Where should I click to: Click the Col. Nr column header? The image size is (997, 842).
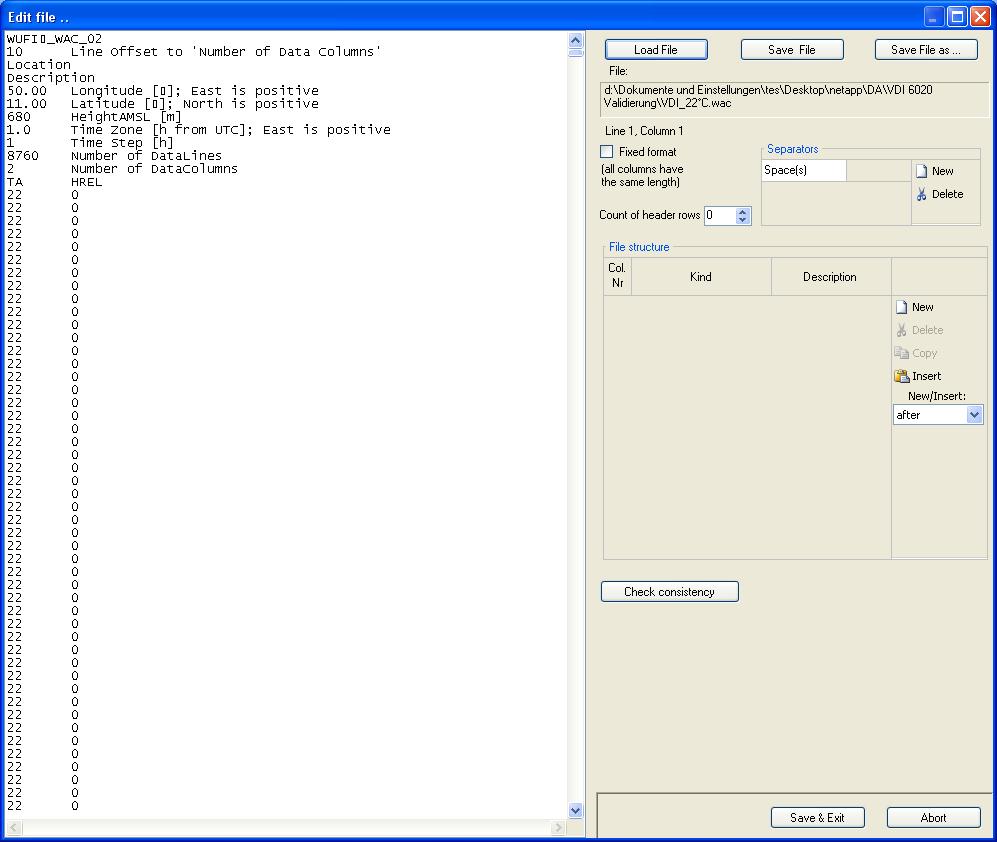pos(617,275)
